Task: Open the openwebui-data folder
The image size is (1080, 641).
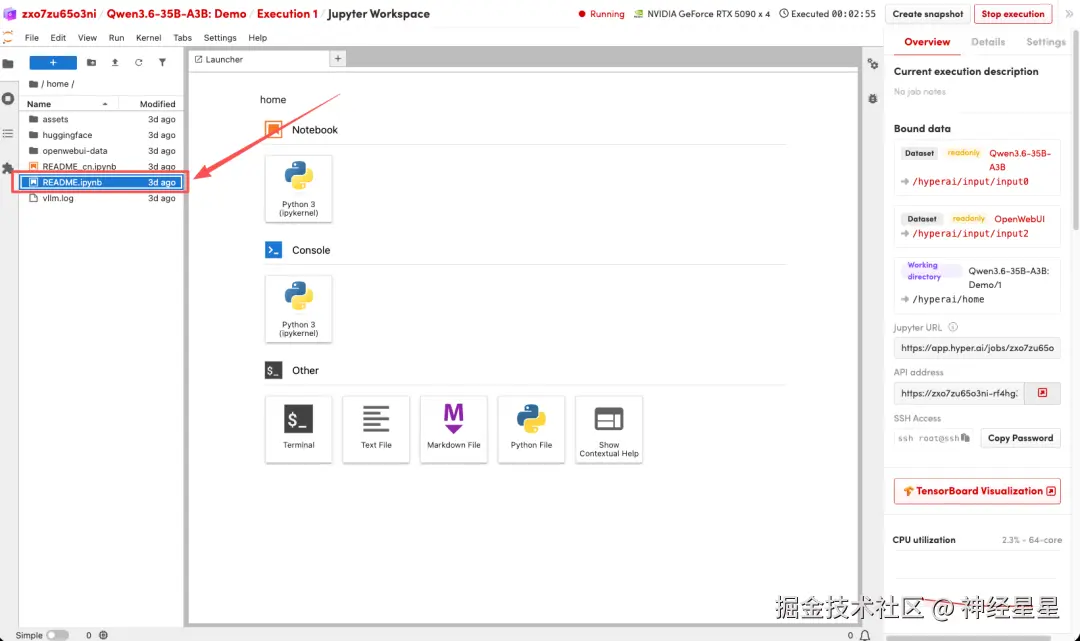Action: click(101, 151)
